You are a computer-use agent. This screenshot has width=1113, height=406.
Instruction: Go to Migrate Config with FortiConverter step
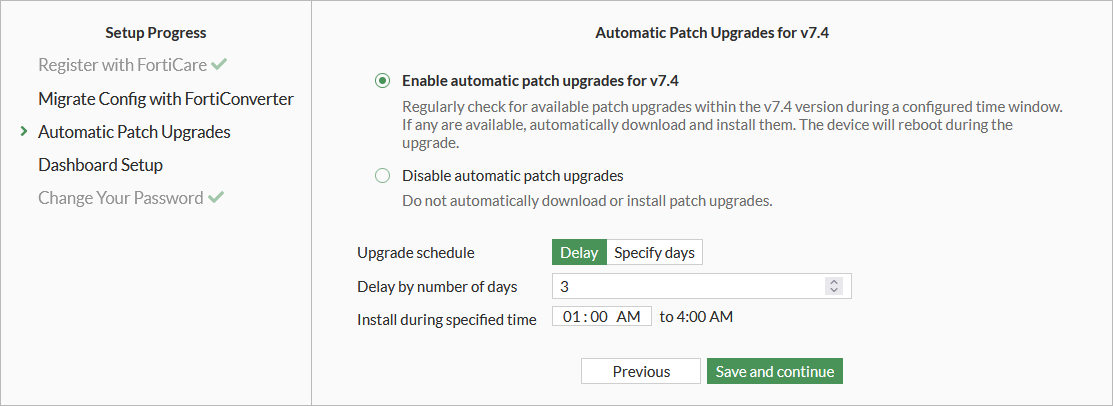tap(166, 99)
